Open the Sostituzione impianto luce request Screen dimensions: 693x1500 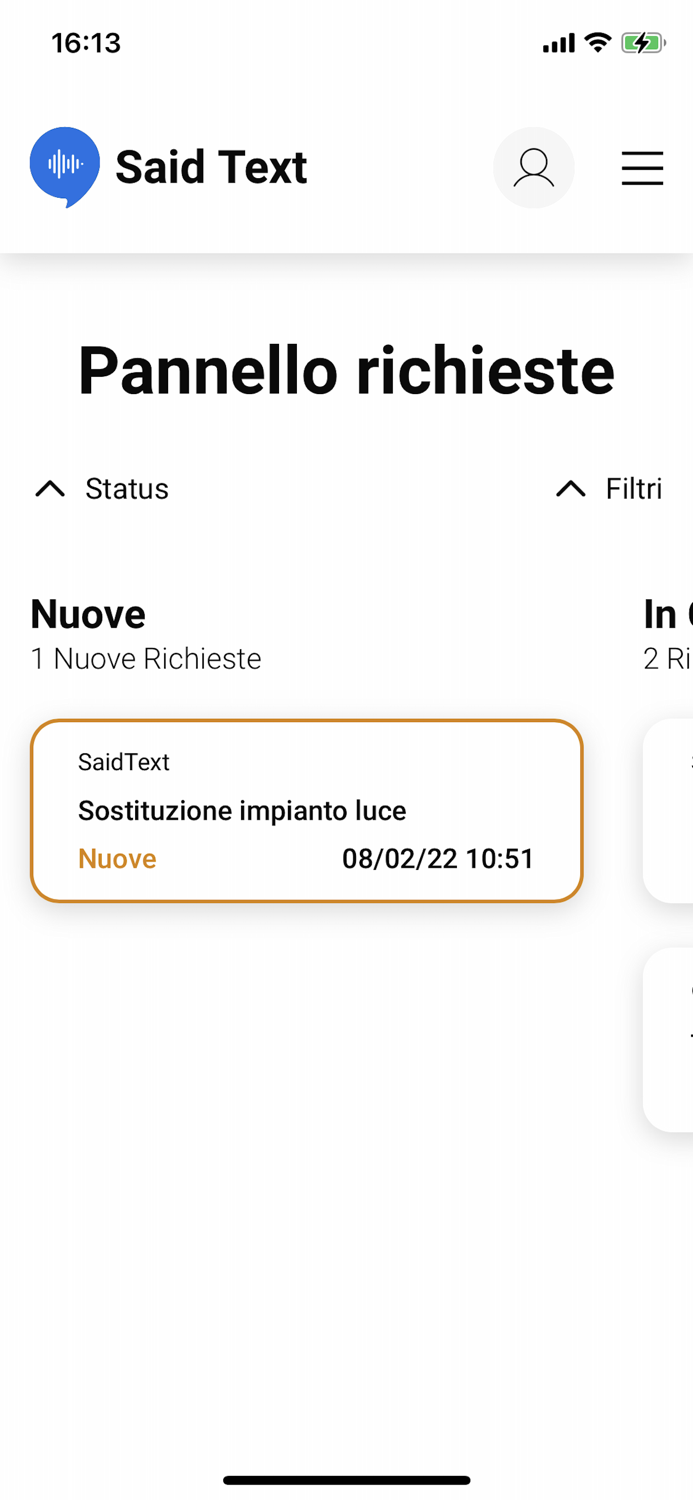click(306, 810)
